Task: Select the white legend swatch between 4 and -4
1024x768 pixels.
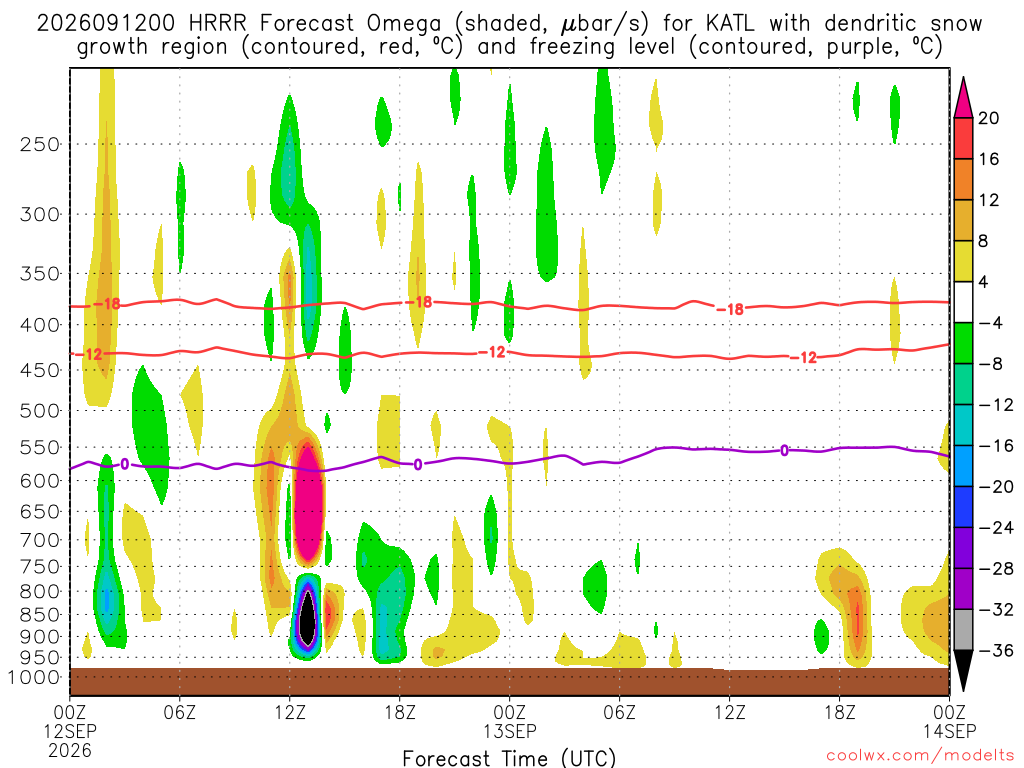Action: 963,302
